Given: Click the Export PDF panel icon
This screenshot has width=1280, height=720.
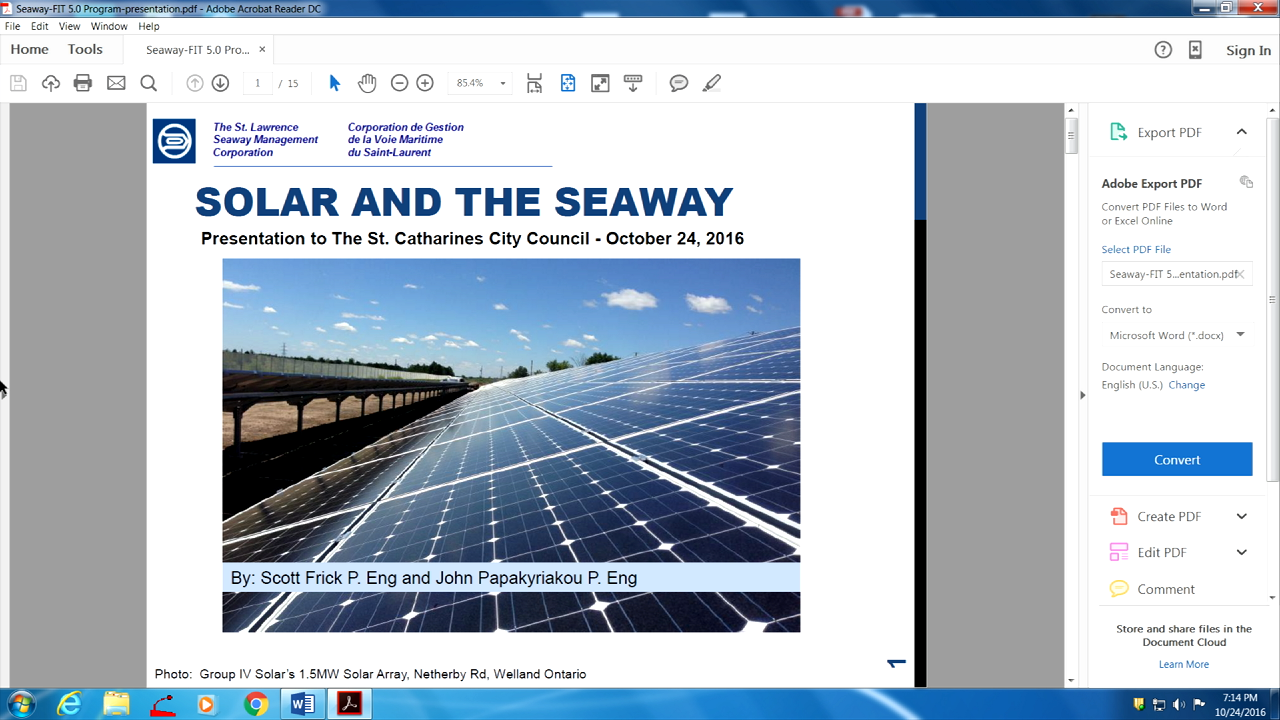Looking at the screenshot, I should [x=1119, y=132].
